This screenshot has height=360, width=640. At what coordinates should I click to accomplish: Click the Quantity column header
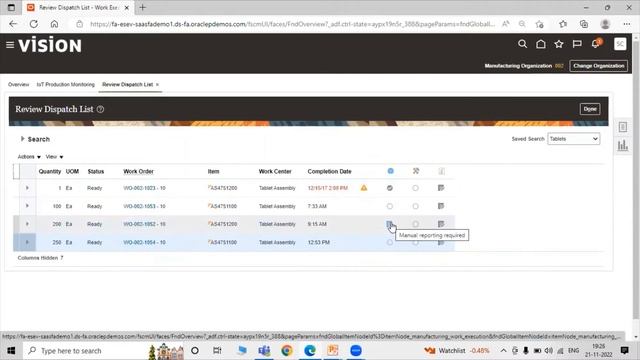50,171
